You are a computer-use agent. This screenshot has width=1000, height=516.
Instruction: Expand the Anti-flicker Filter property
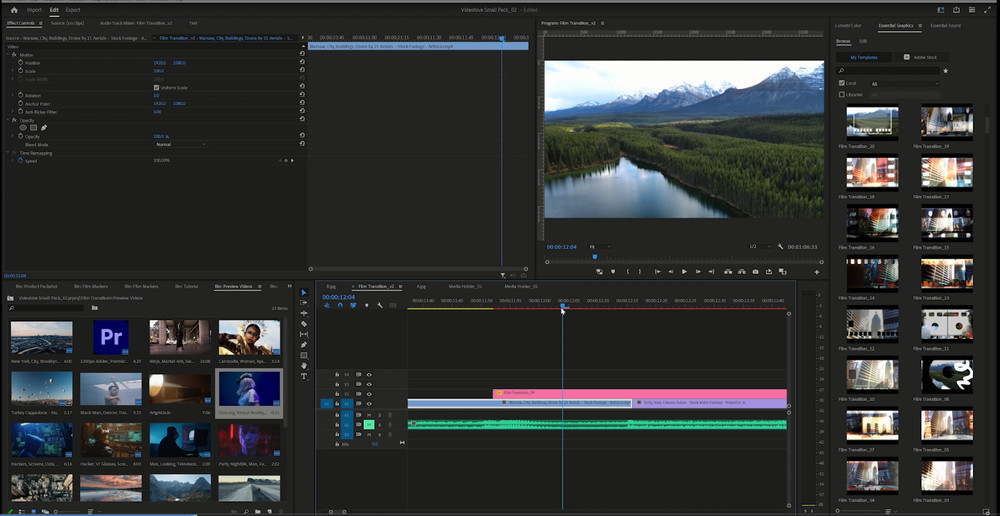13,112
